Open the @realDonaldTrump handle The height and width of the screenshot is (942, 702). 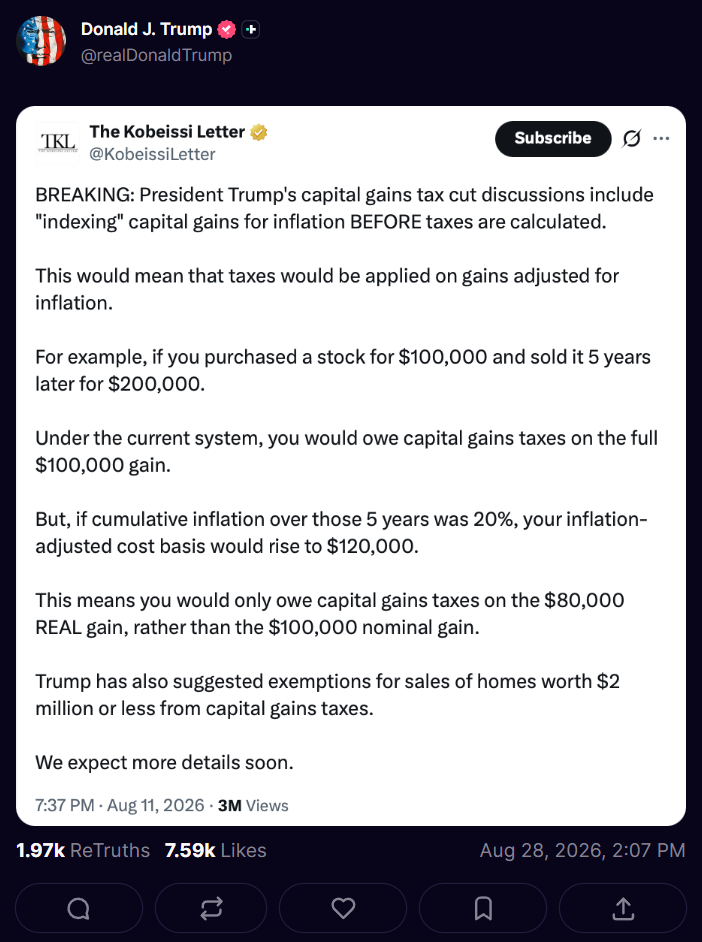[156, 55]
